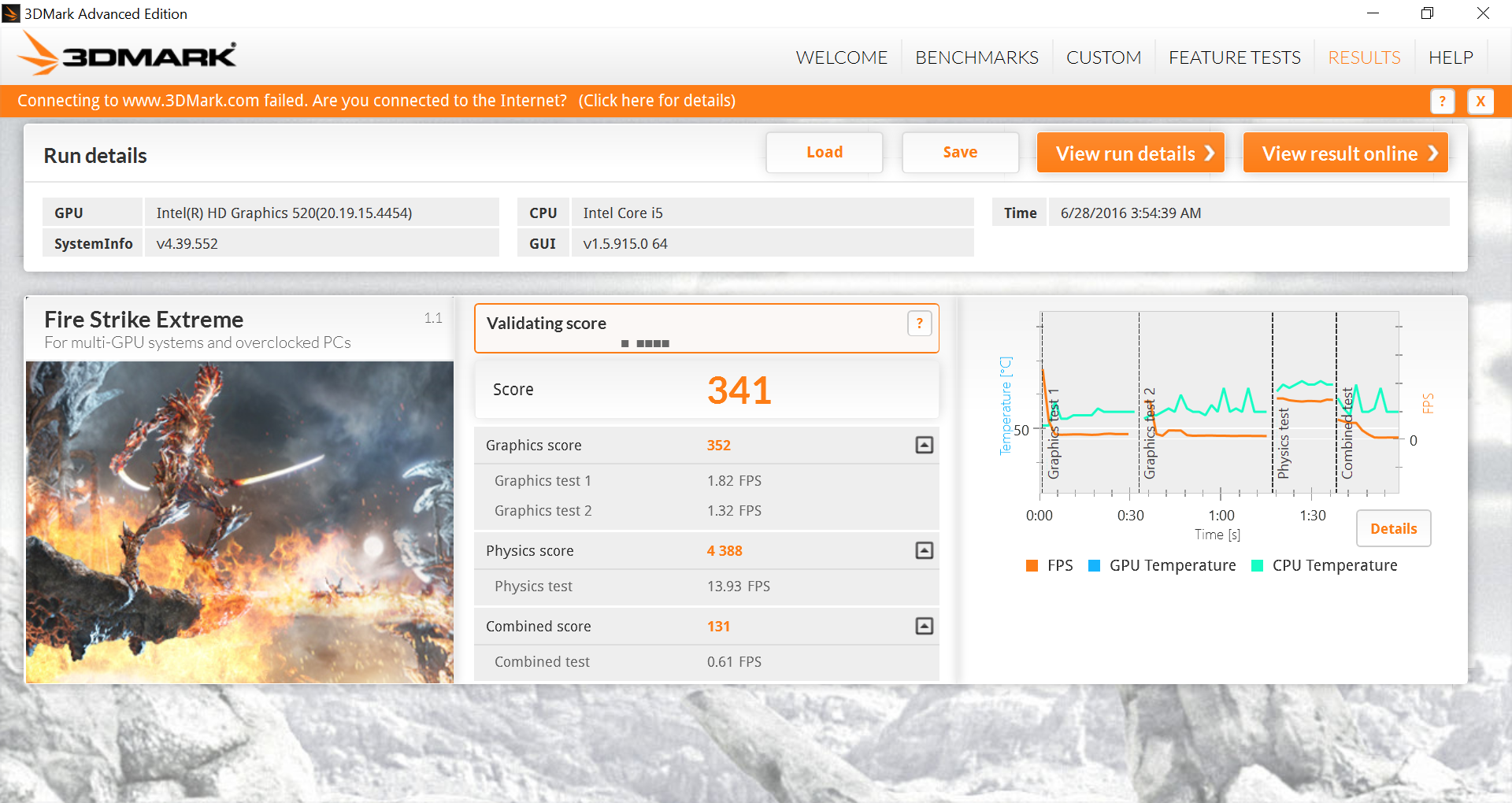Click the Physics score value 4 388
Viewport: 1512px width, 803px height.
coord(724,550)
